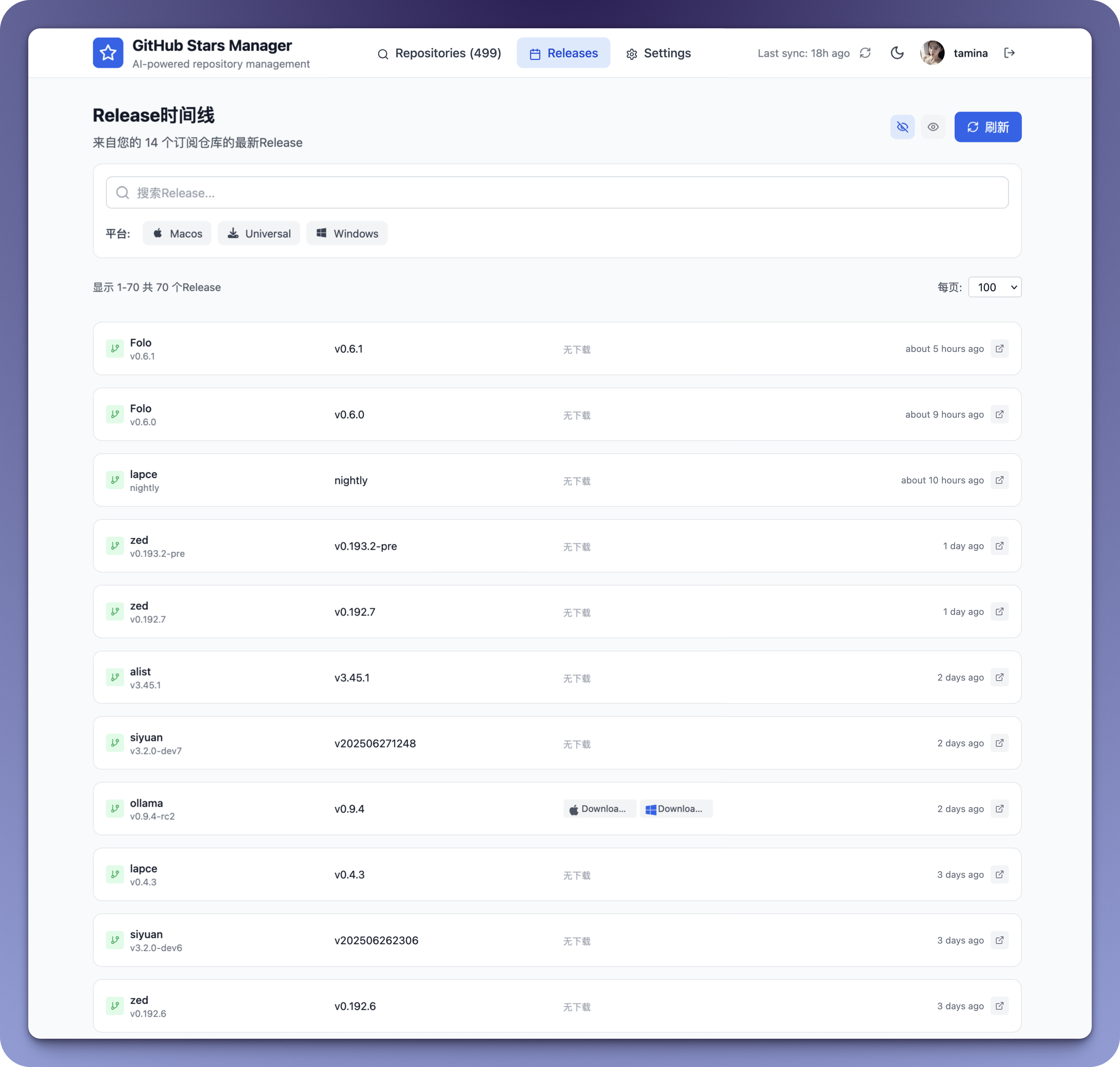Toggle the open eye show view button
The image size is (1120, 1067).
(933, 127)
